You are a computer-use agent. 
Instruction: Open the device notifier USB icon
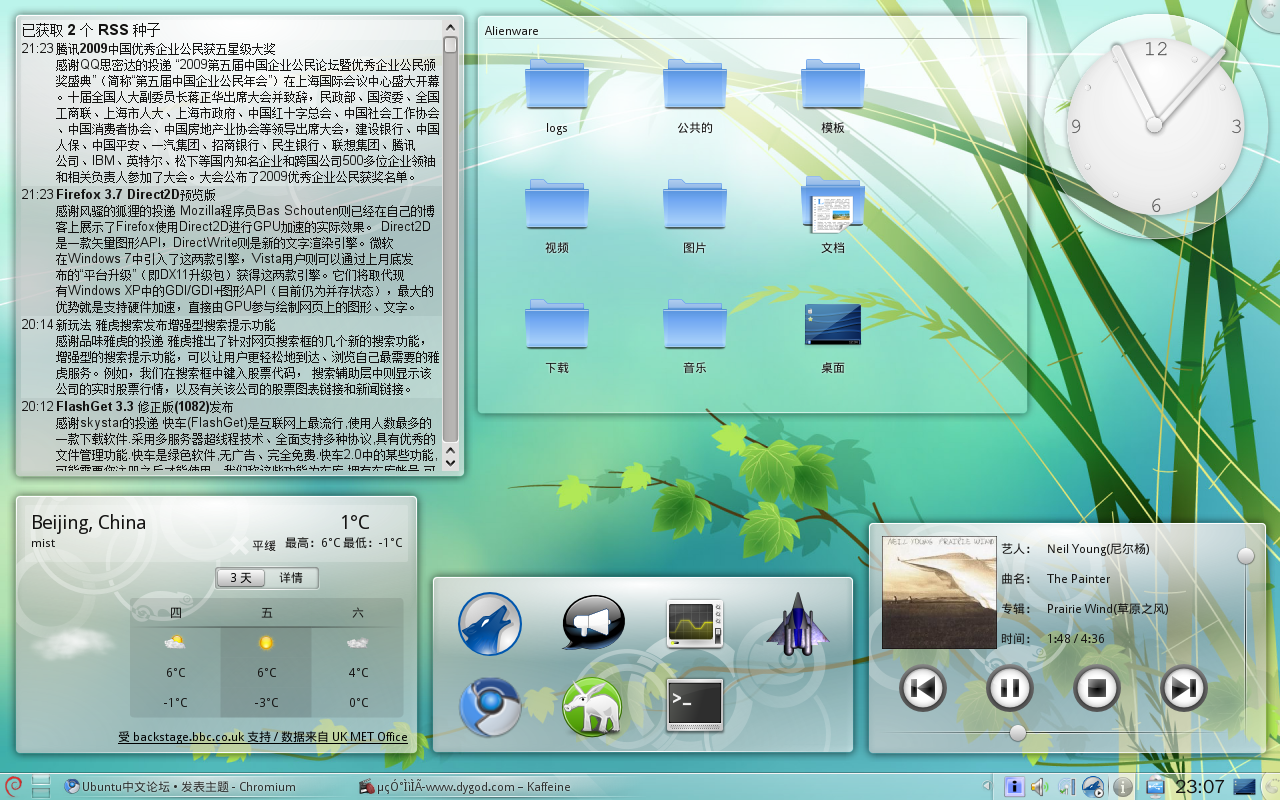point(1155,787)
